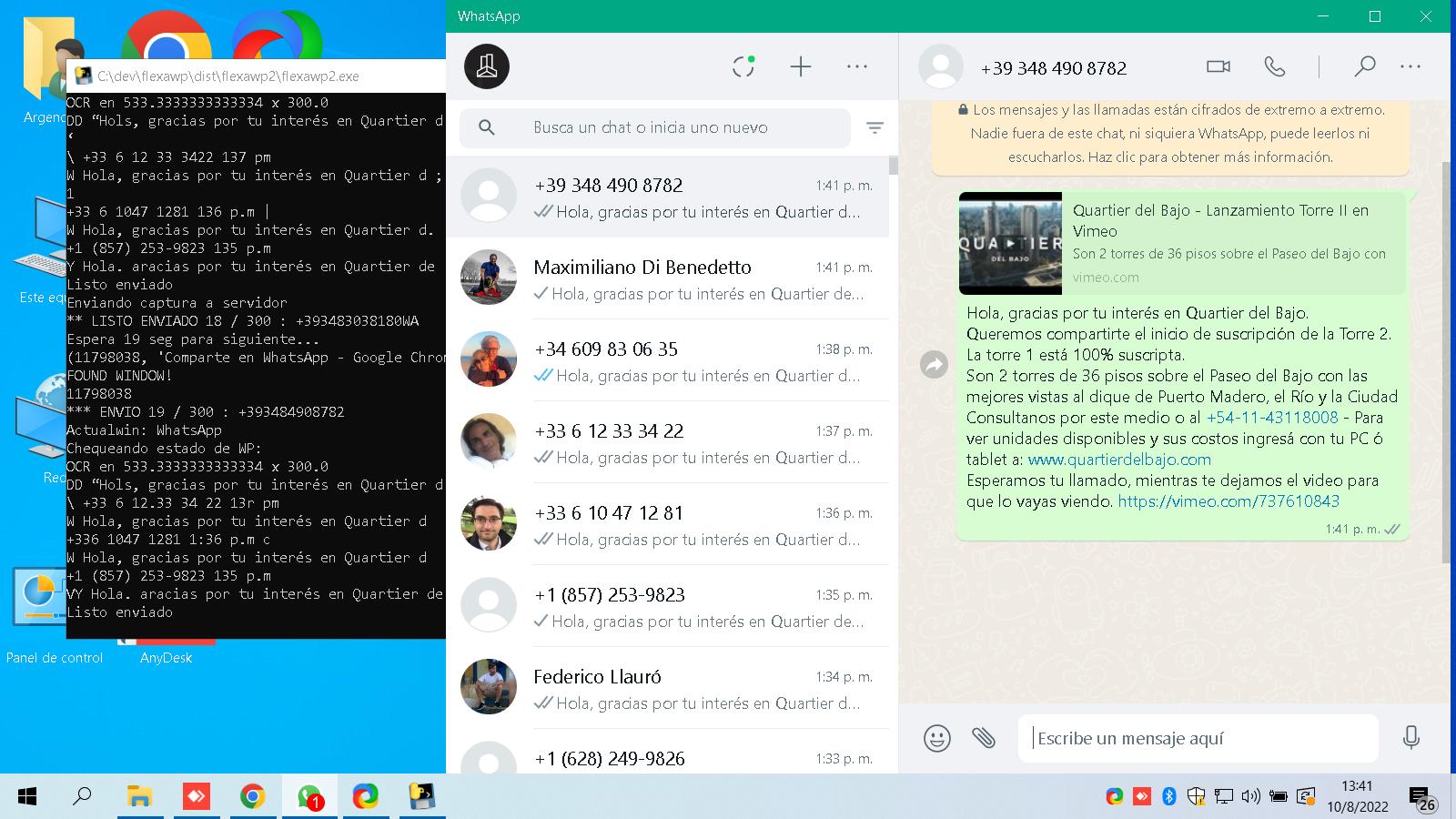Click the chat list scrollbar

click(x=894, y=166)
